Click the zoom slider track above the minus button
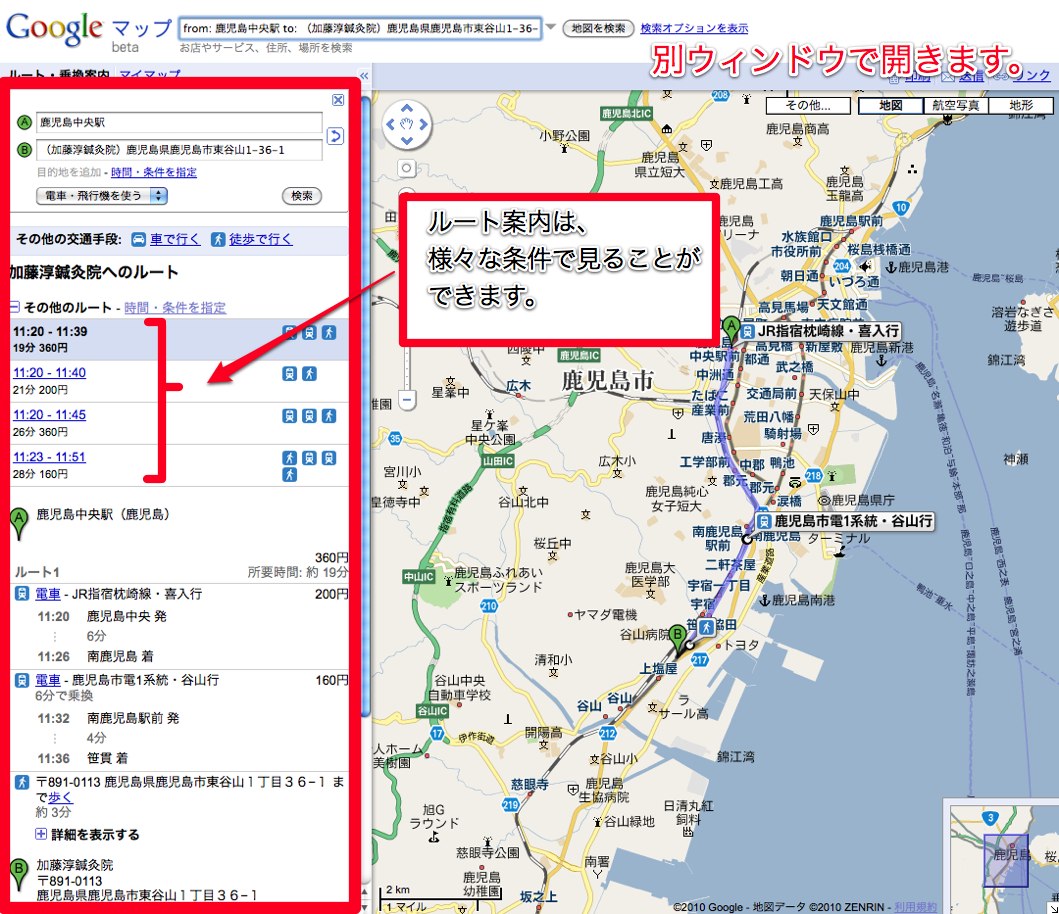The width and height of the screenshot is (1059, 914). click(x=407, y=369)
